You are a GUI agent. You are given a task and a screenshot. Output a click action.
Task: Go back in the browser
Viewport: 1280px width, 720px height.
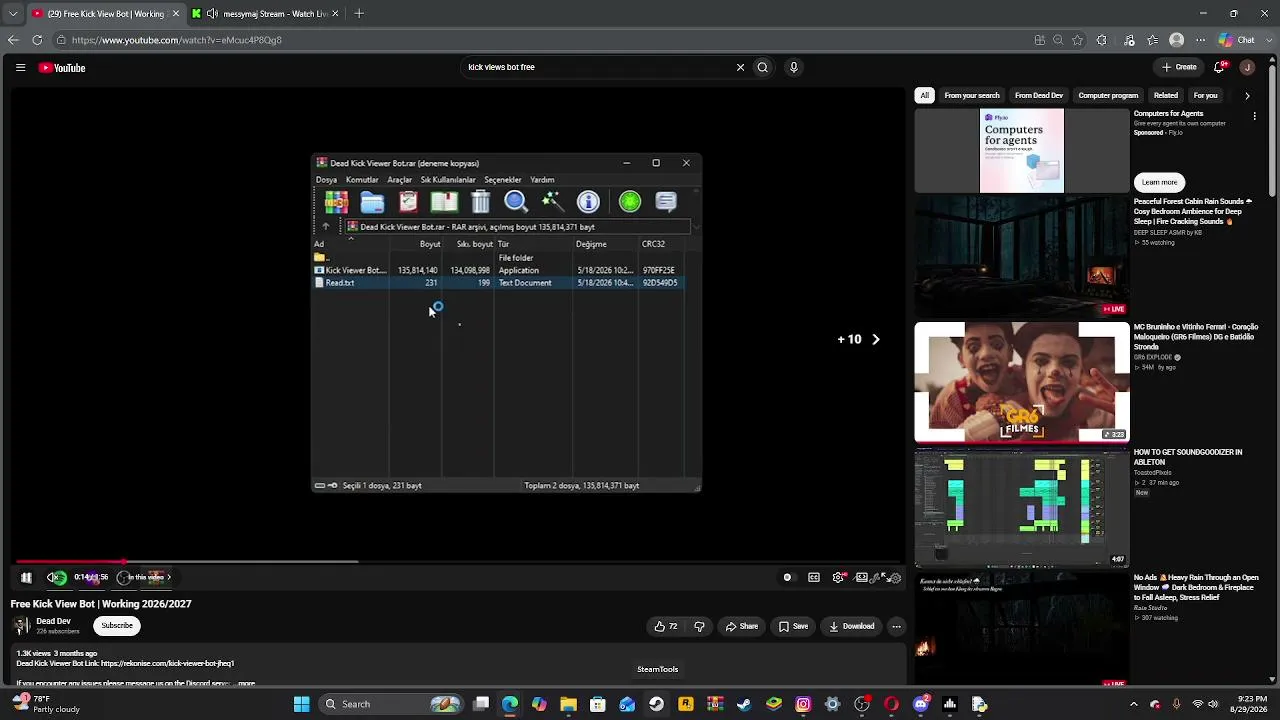[x=13, y=40]
